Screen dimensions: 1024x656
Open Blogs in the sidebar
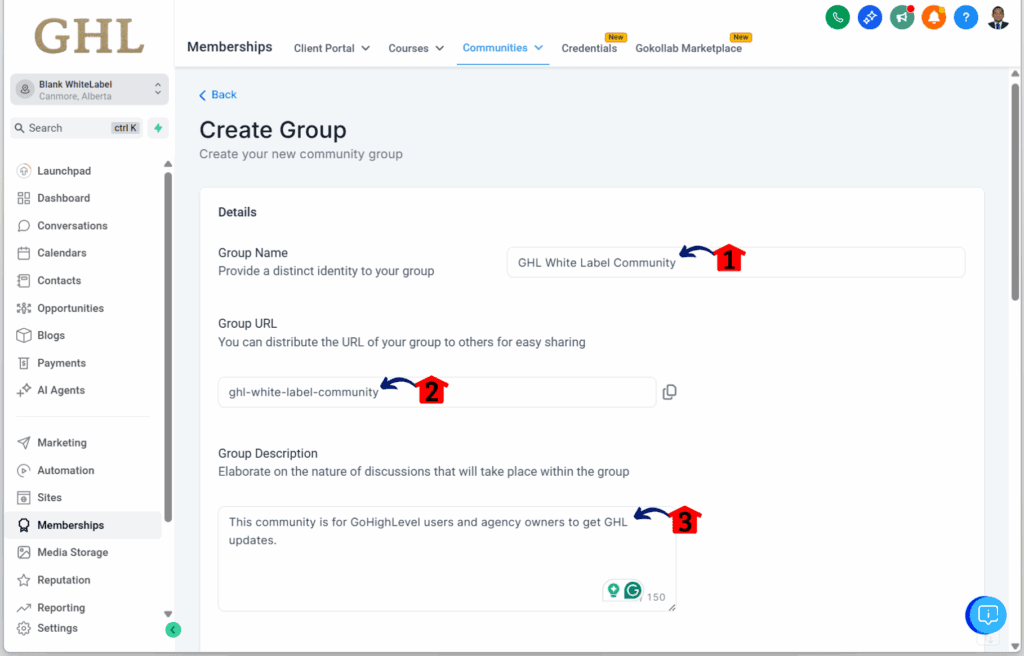(40, 335)
